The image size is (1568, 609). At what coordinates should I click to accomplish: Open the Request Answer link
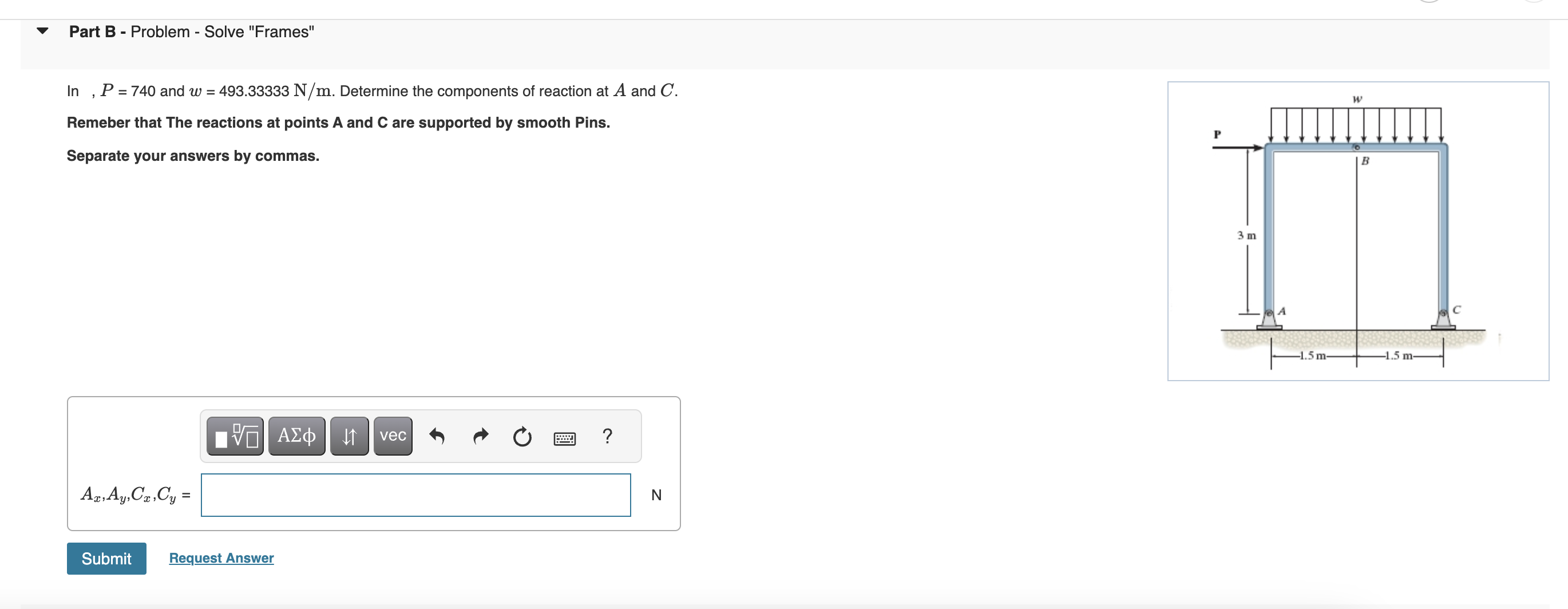(221, 557)
